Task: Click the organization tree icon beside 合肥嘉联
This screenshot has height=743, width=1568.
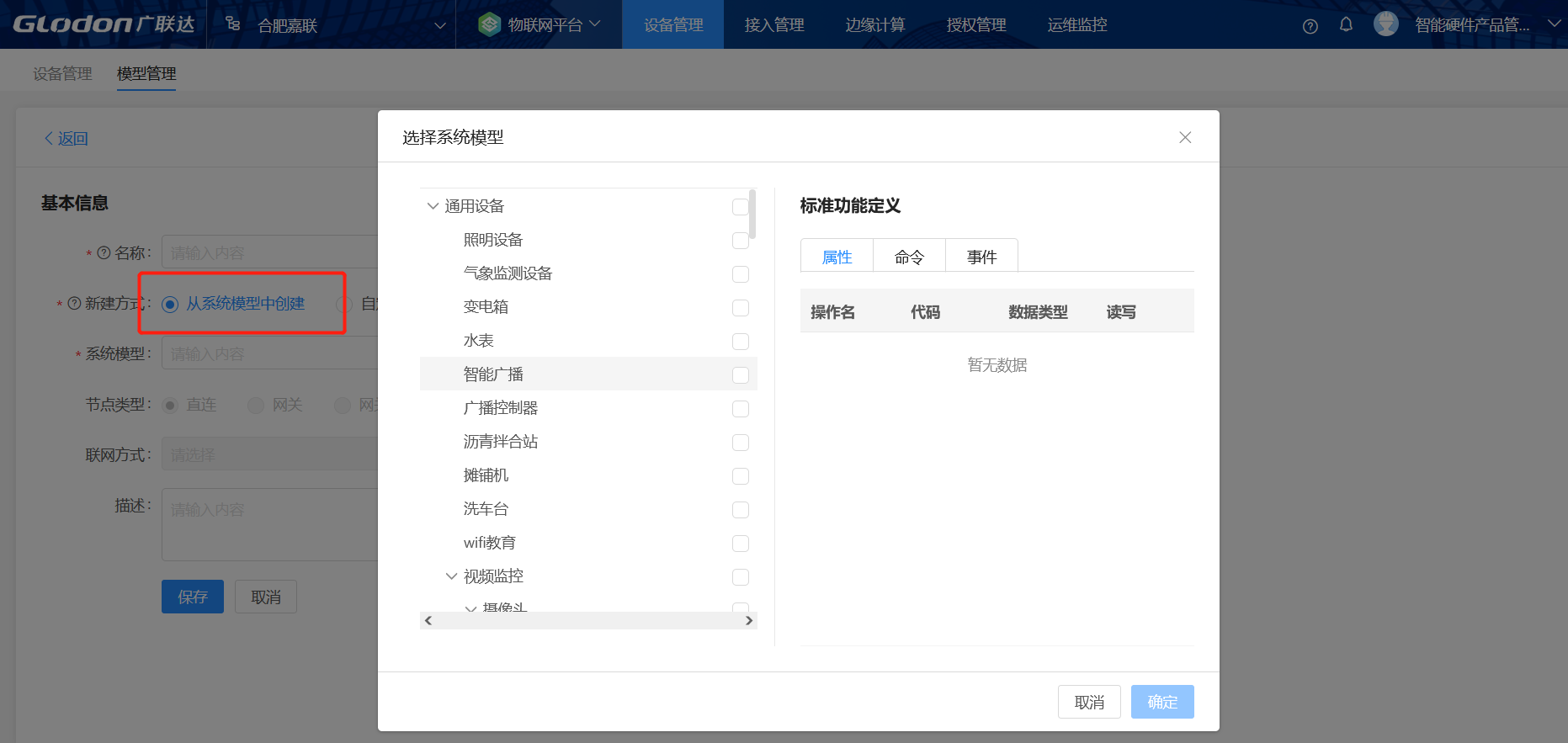Action: pyautogui.click(x=233, y=24)
